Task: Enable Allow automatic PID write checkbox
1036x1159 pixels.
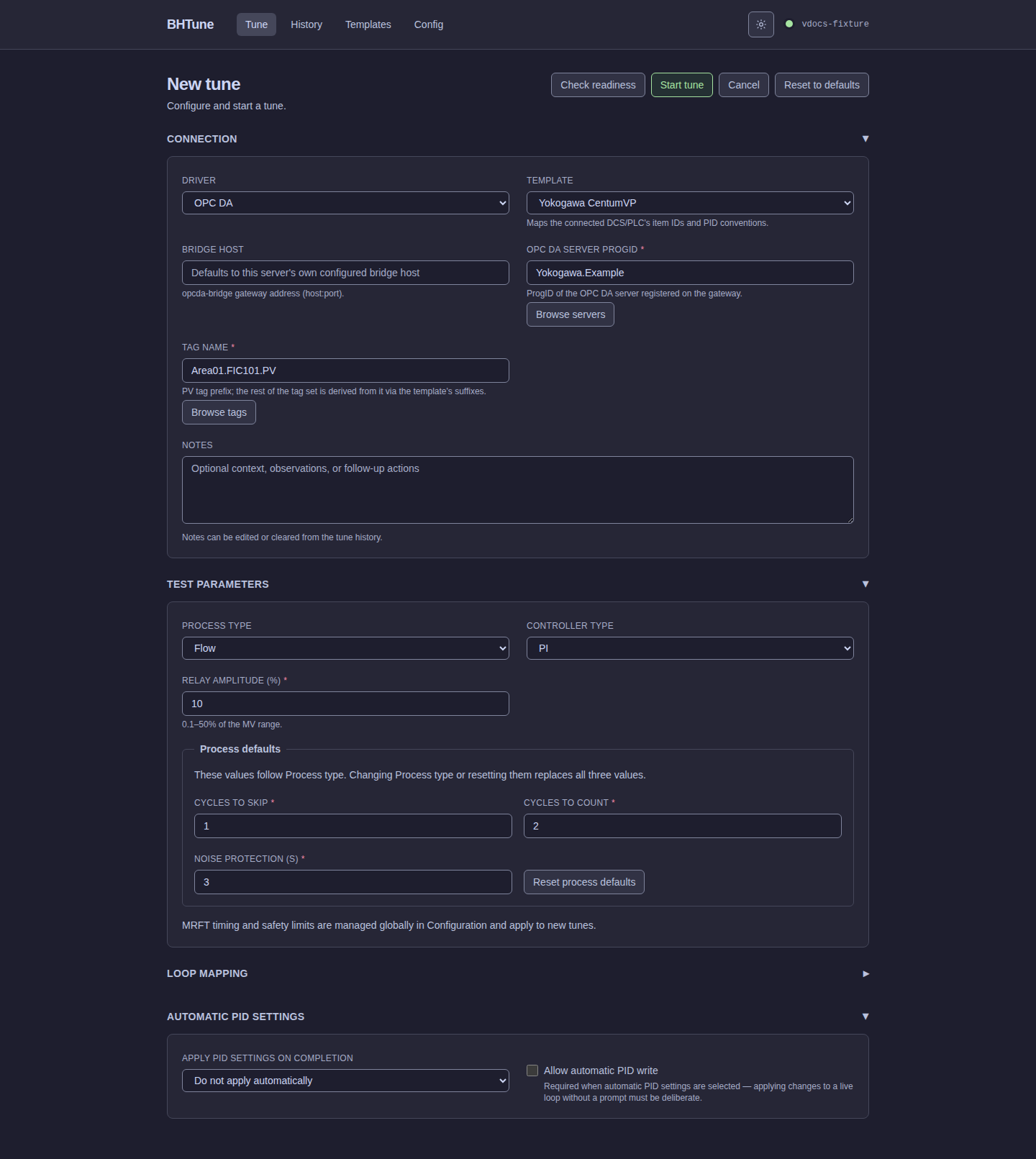Action: click(532, 1071)
